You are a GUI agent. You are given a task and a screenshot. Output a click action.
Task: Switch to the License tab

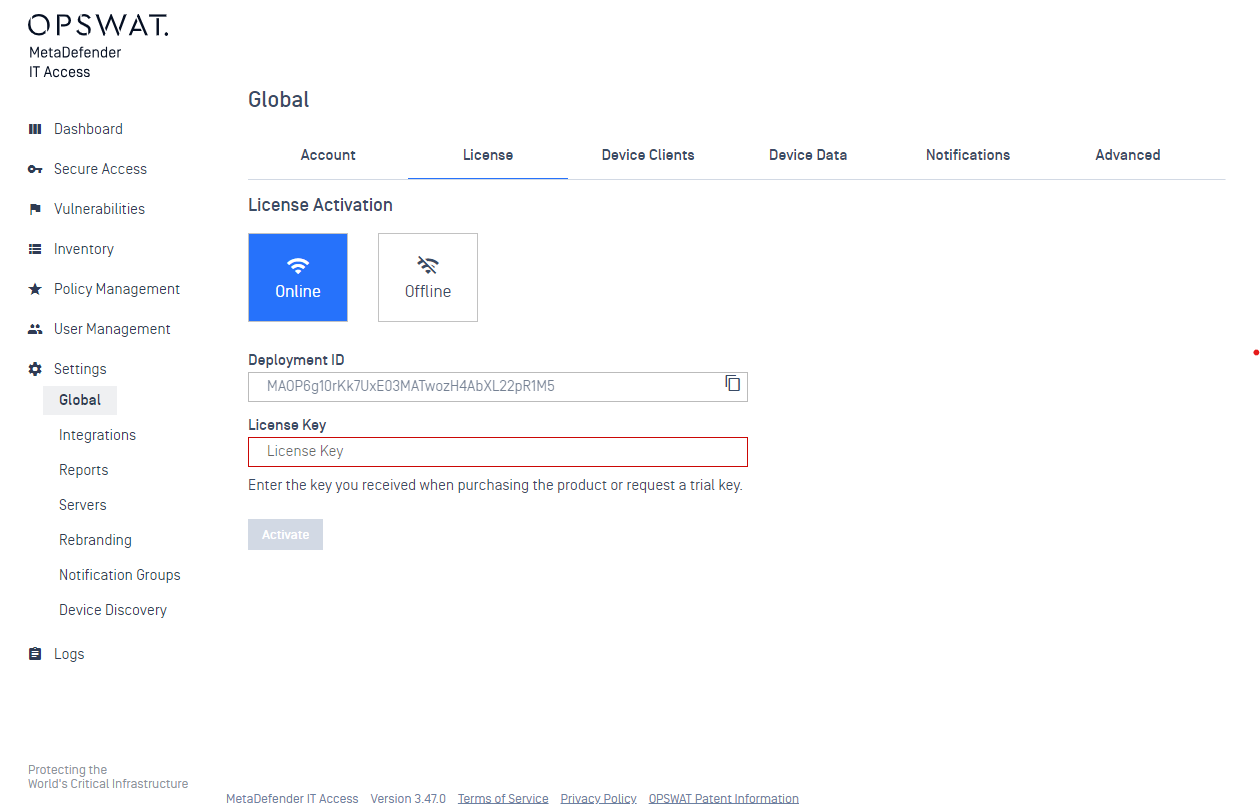tap(488, 155)
